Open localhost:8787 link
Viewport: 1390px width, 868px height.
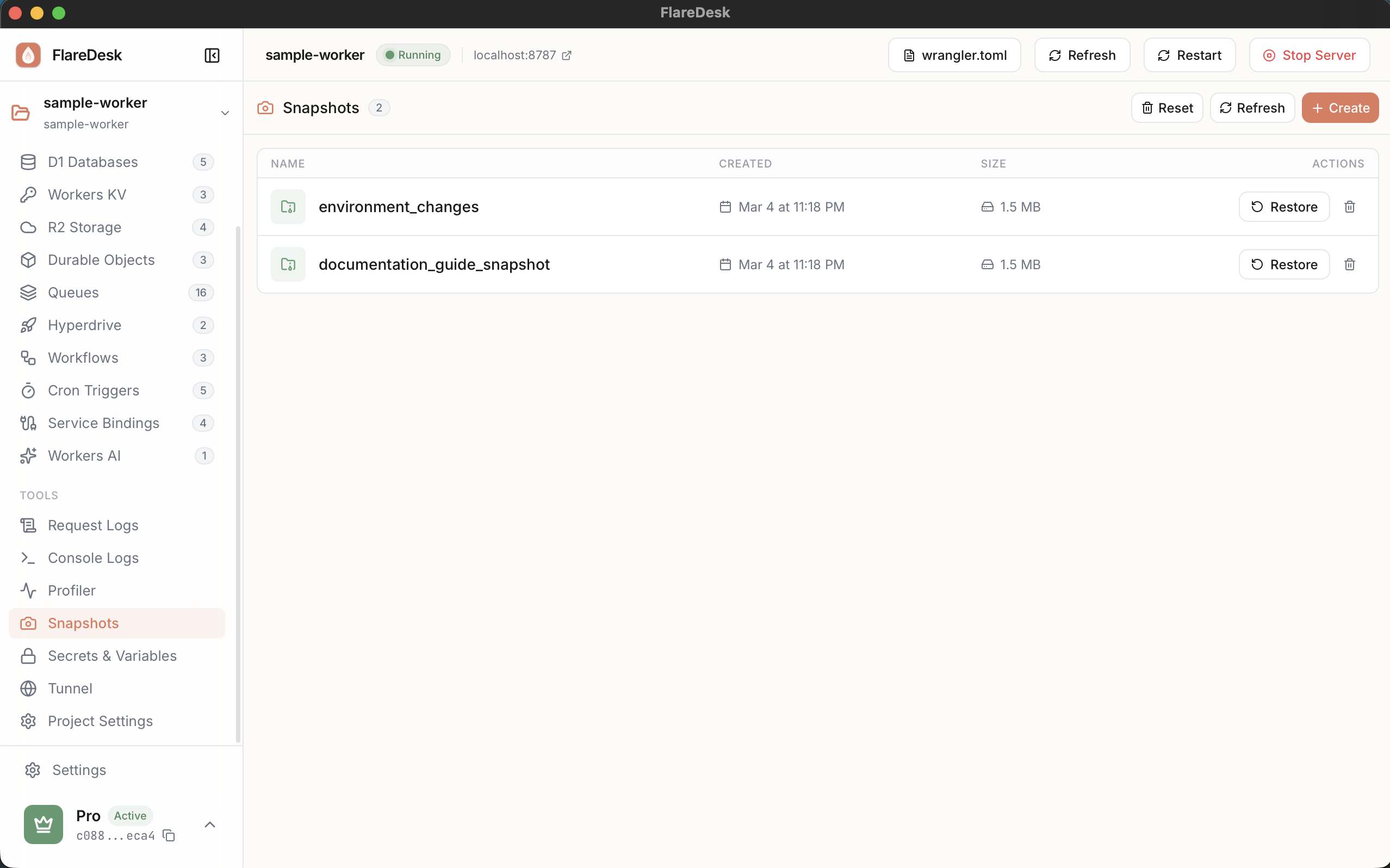(515, 54)
